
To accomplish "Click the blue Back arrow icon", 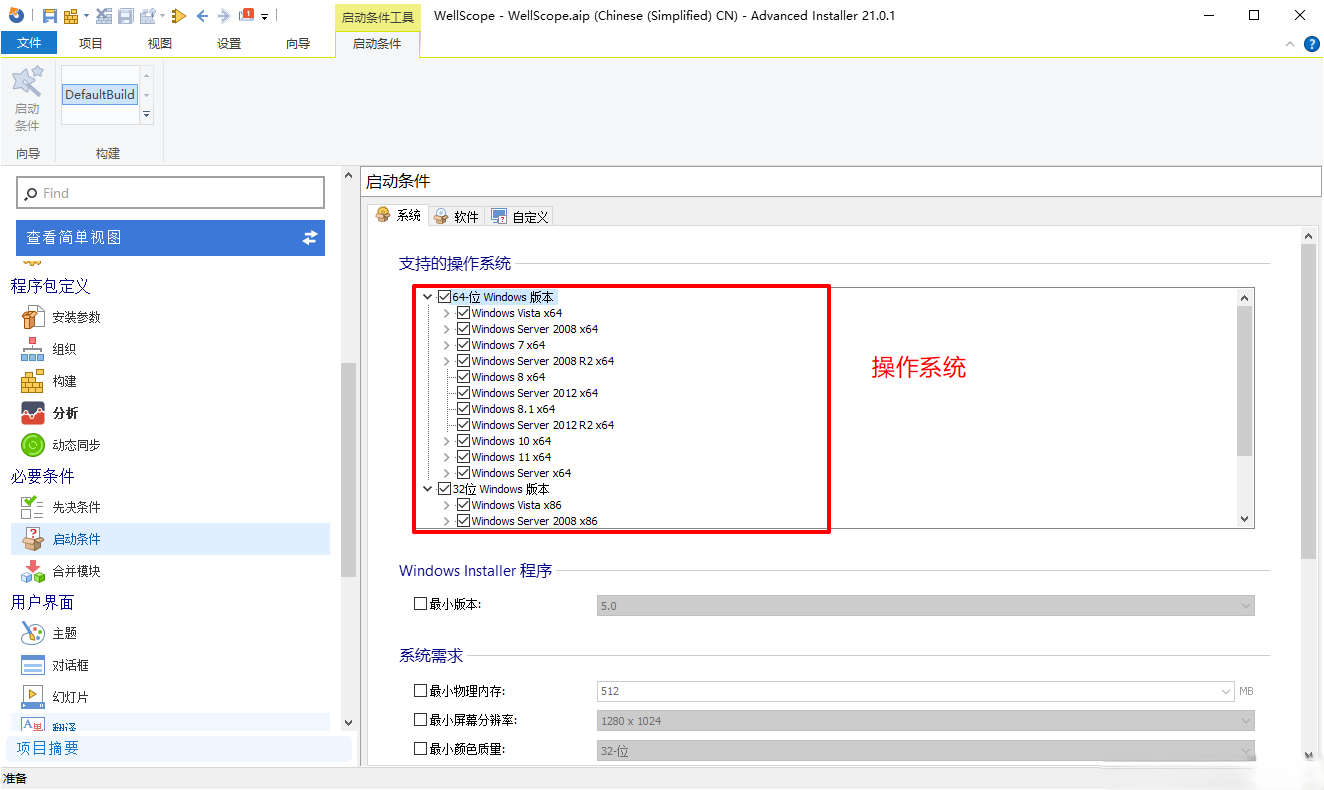I will point(203,15).
